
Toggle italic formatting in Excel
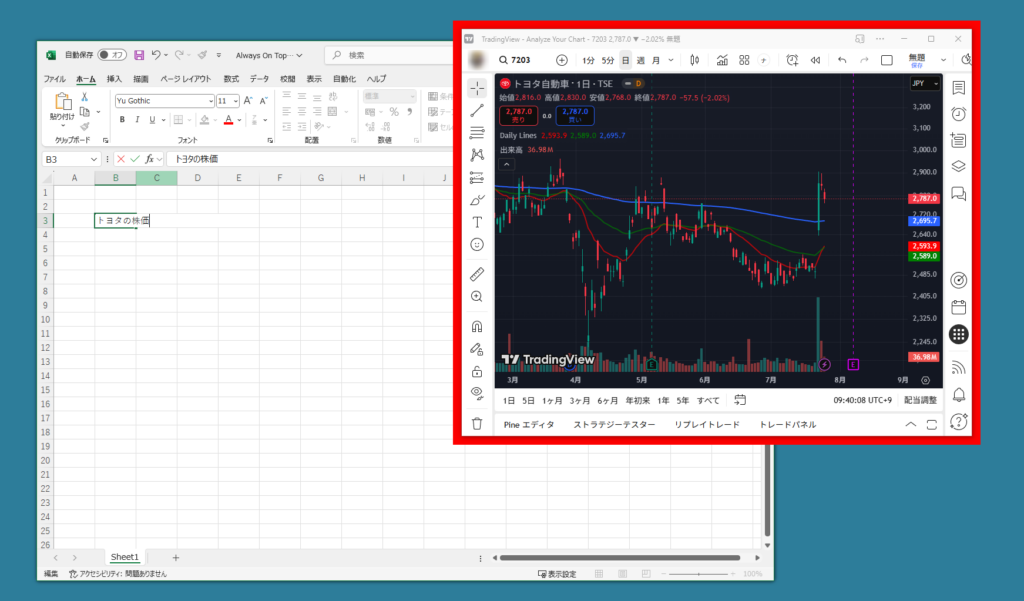137,120
